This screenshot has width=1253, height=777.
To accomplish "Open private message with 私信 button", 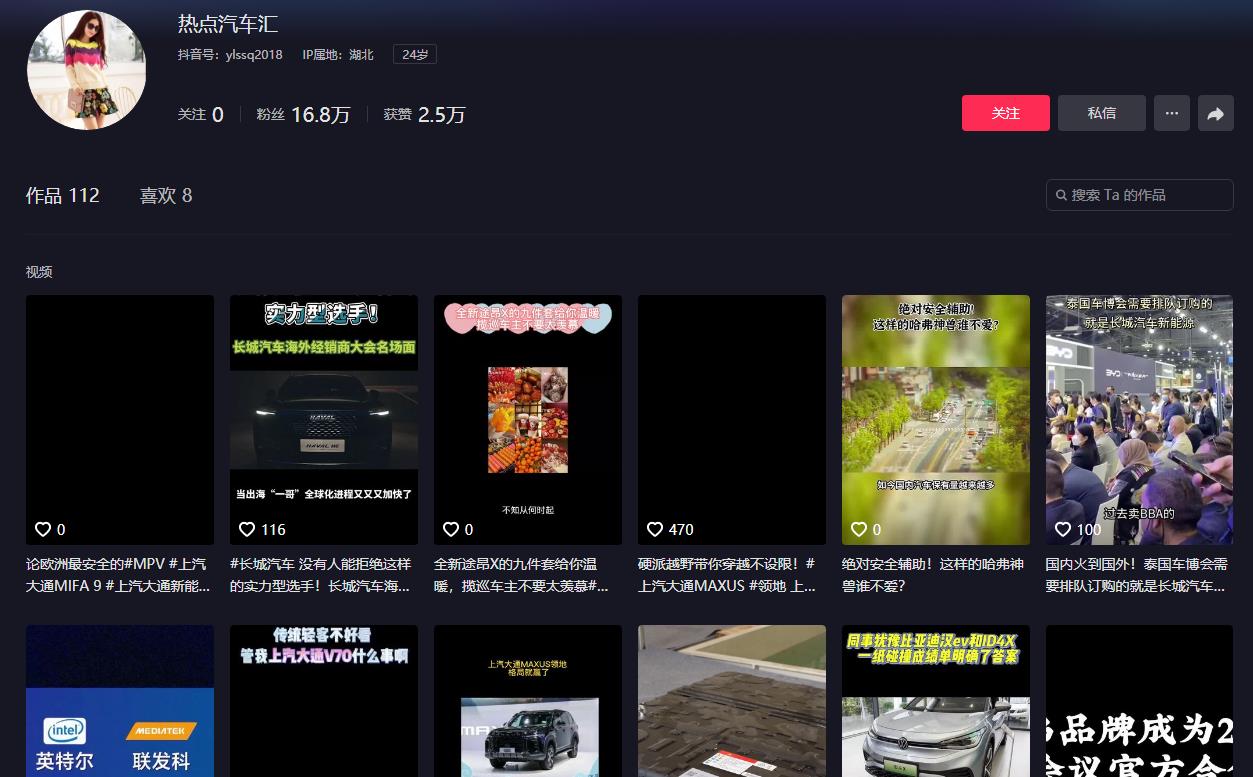I will click(x=1101, y=113).
